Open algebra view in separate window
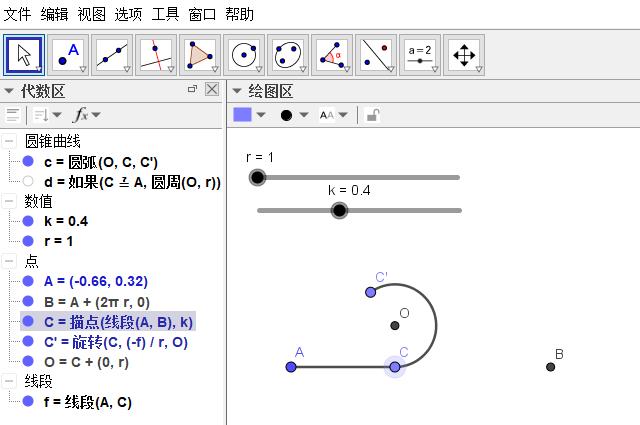The image size is (640, 425). tap(192, 89)
